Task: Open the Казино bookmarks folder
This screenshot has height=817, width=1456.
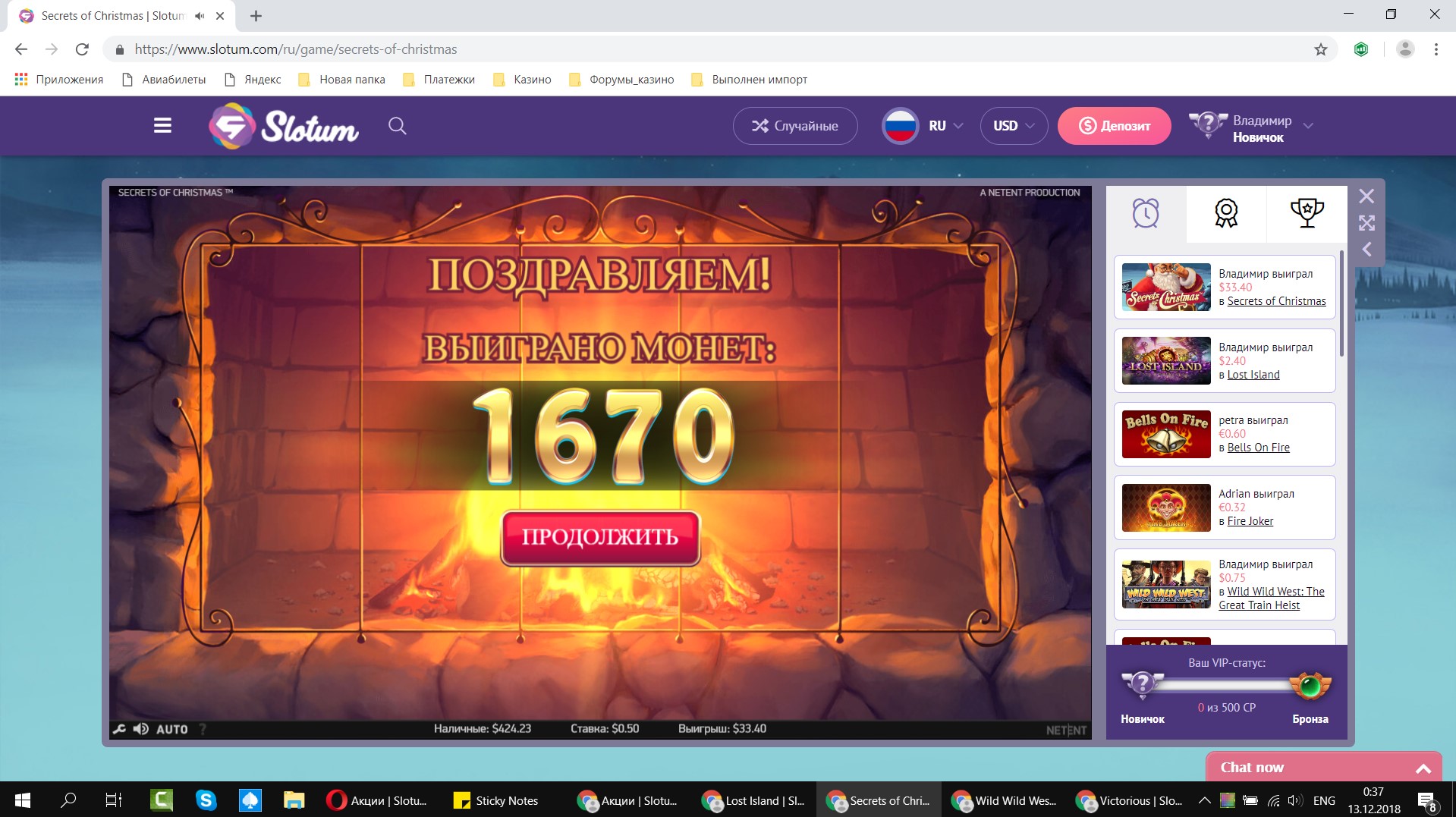Action: pyautogui.click(x=522, y=80)
